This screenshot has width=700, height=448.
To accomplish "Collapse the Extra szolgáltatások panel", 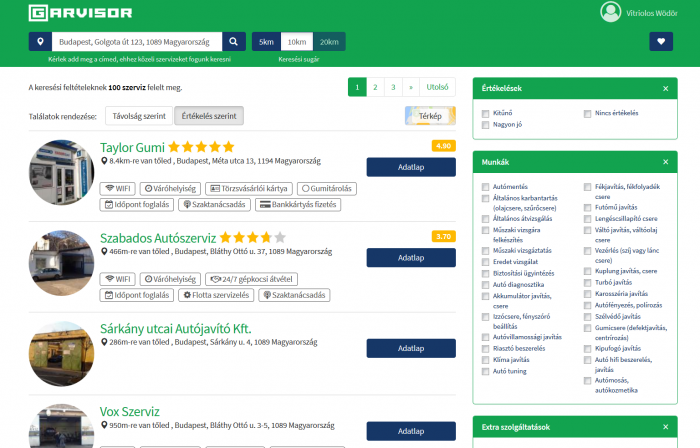I will [665, 427].
